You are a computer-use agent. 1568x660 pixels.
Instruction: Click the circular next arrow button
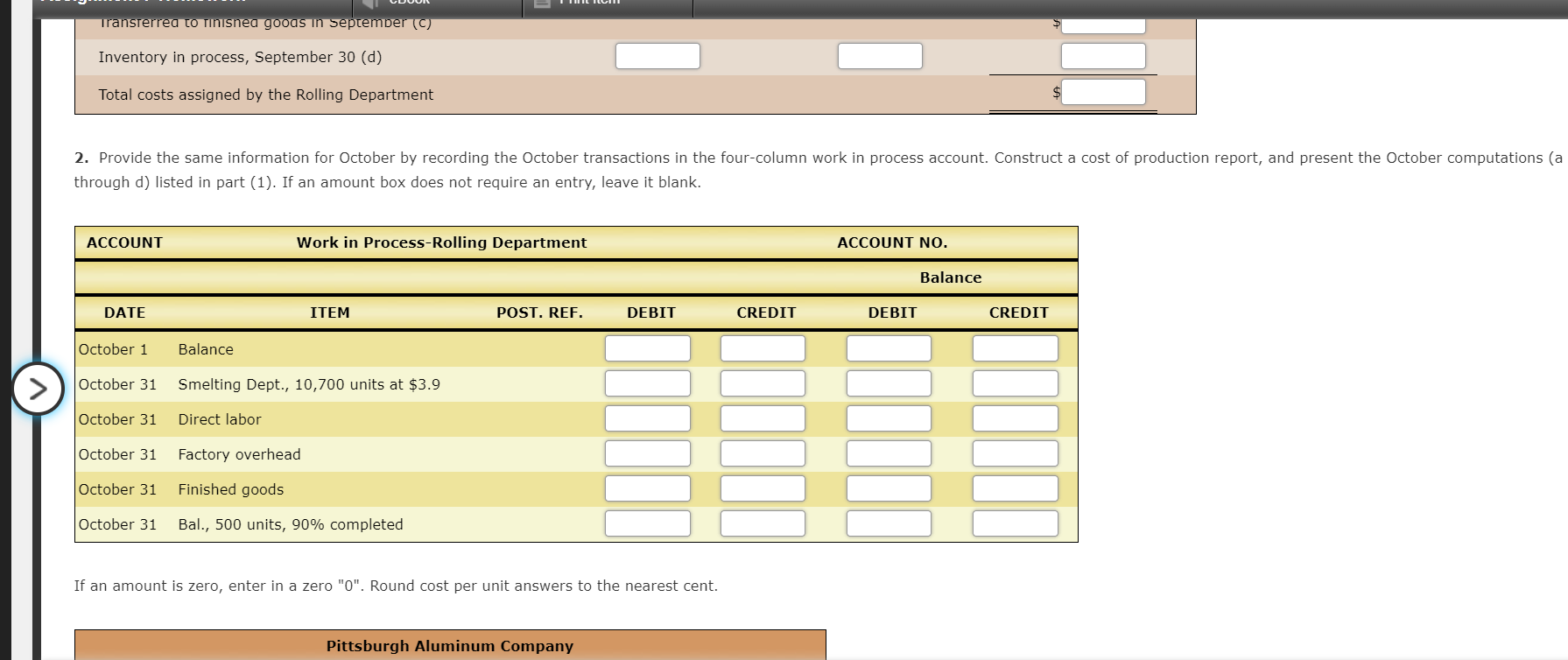pos(38,389)
